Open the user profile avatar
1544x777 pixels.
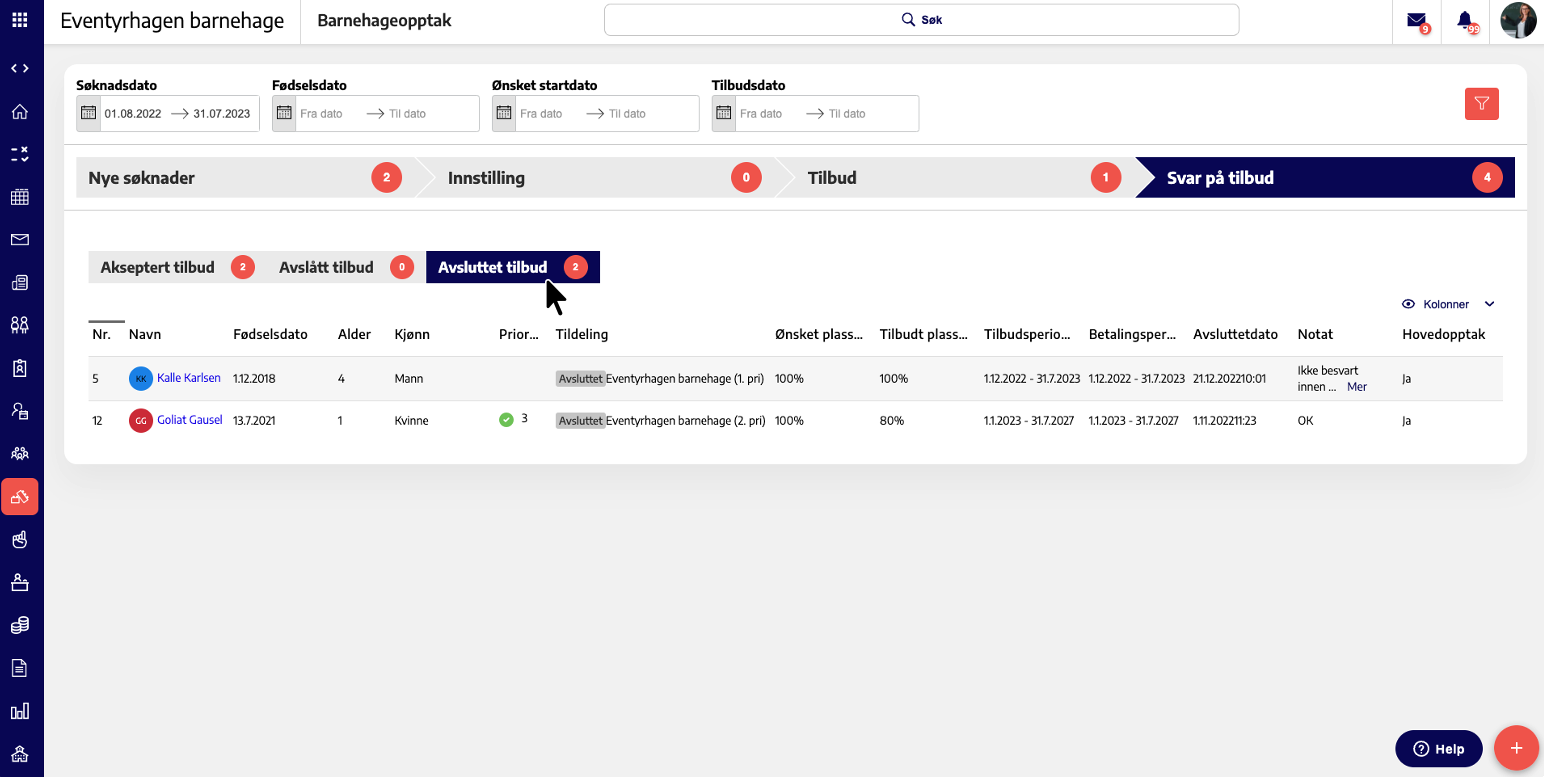tap(1518, 21)
